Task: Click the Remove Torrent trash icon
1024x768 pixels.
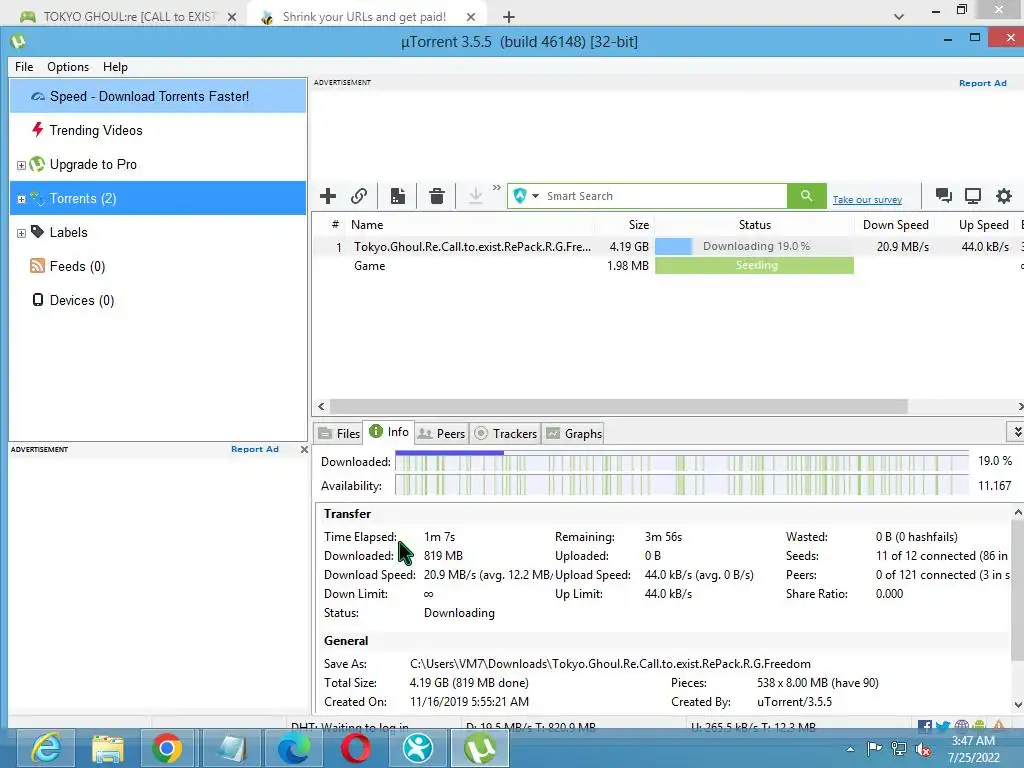Action: [x=437, y=196]
